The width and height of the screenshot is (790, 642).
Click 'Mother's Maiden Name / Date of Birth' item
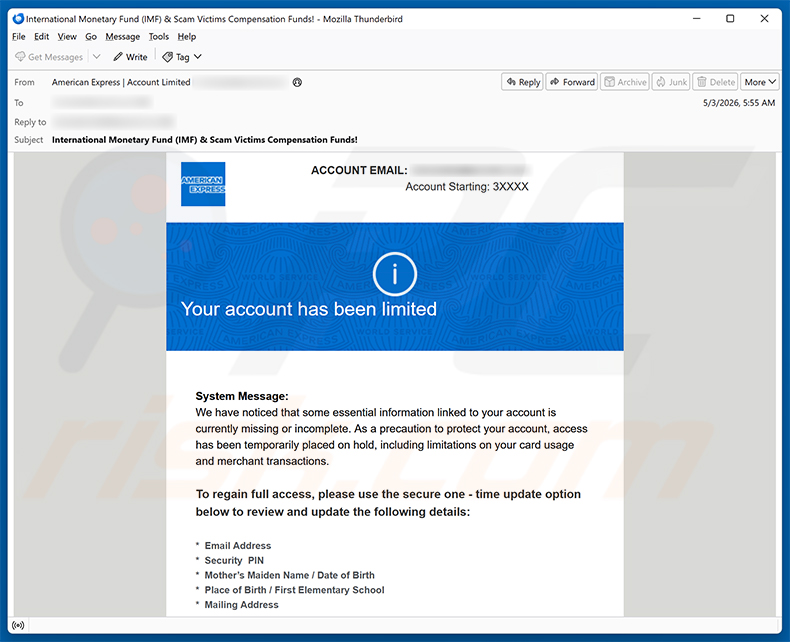tap(289, 575)
